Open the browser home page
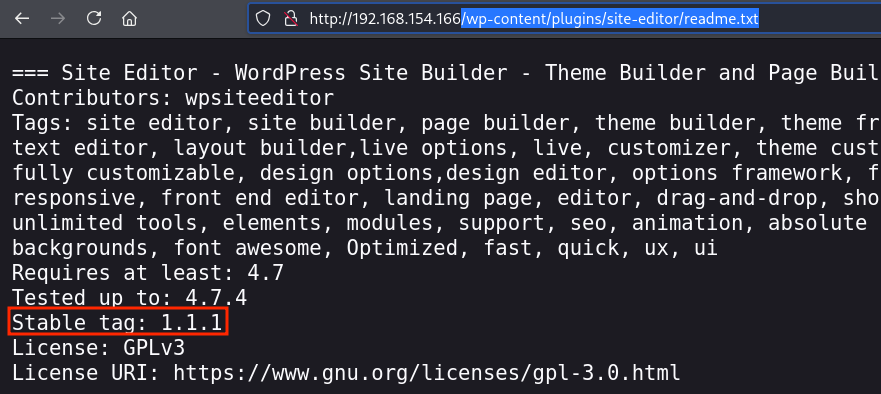 click(130, 19)
